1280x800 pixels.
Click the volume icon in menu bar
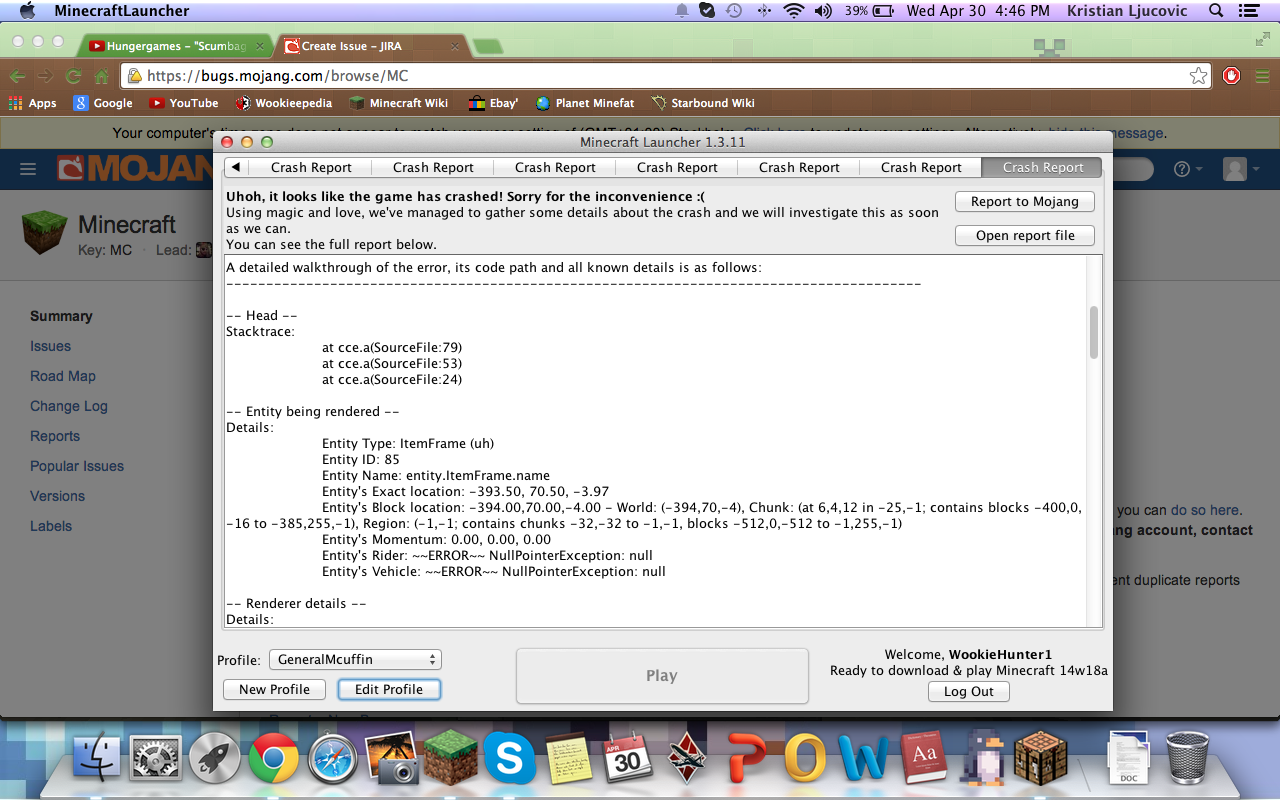click(823, 11)
